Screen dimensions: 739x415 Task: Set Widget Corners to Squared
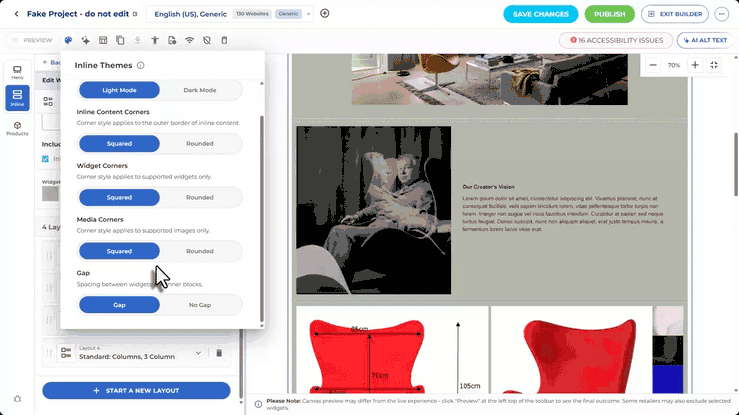point(119,197)
